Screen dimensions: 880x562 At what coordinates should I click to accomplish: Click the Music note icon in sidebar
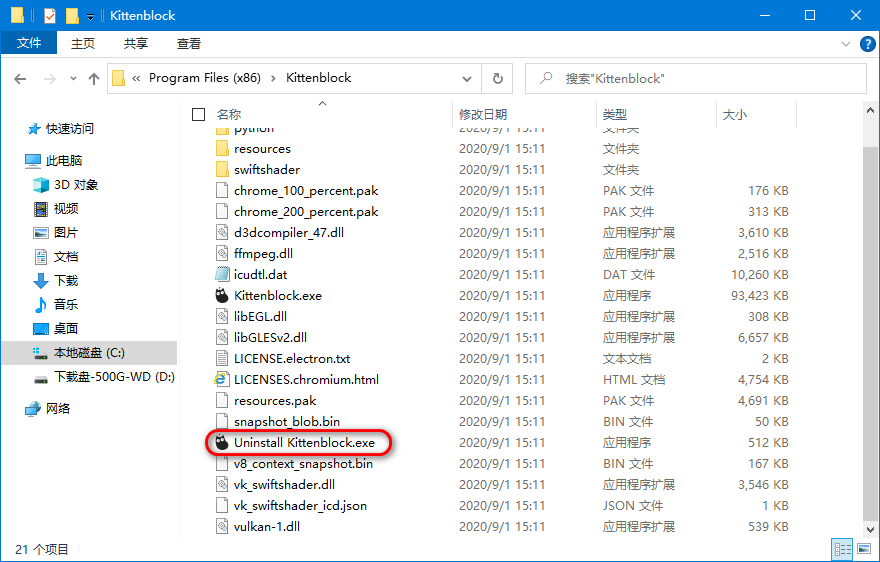coord(41,305)
